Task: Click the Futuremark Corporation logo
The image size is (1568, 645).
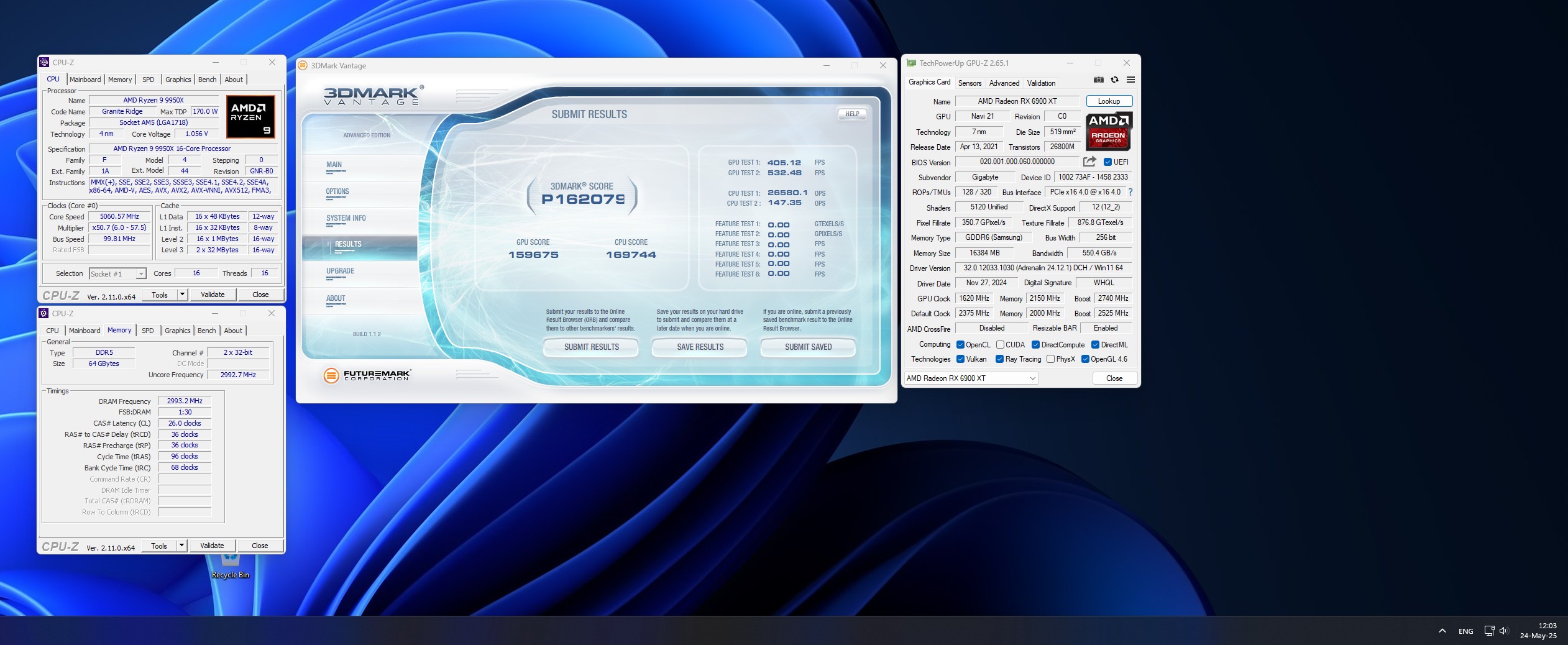Action: tap(367, 375)
